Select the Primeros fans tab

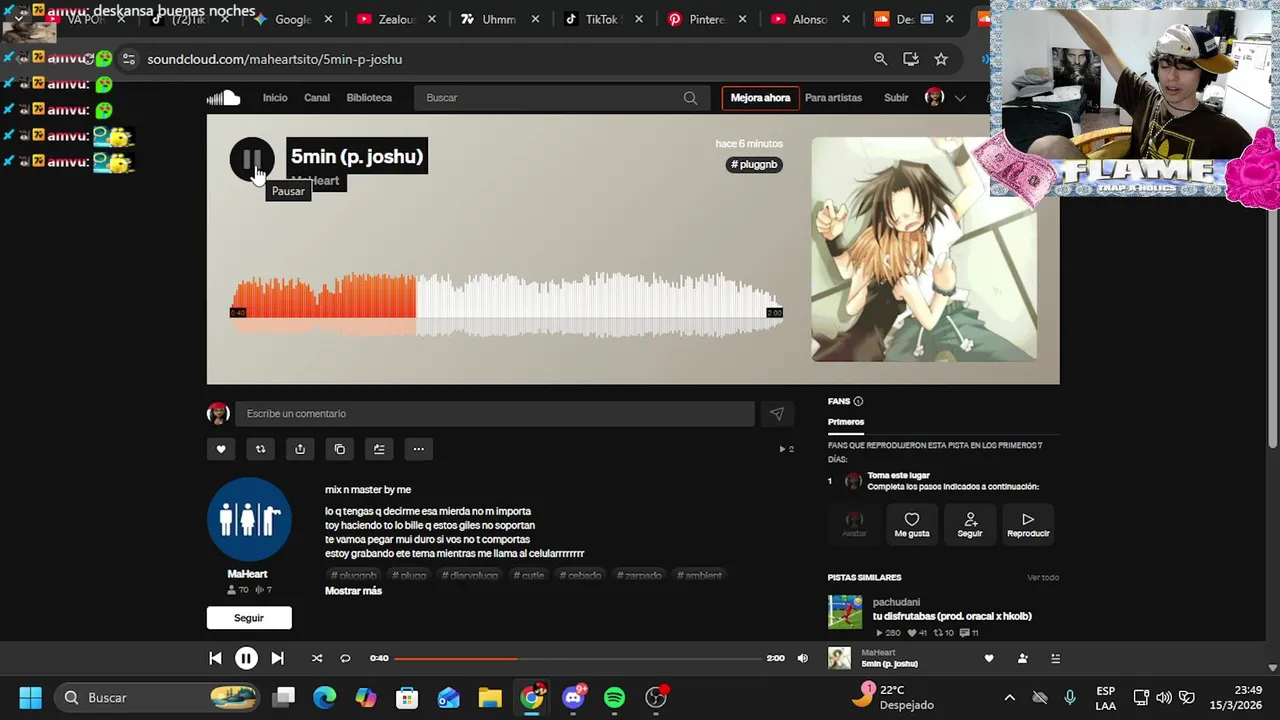click(x=846, y=422)
